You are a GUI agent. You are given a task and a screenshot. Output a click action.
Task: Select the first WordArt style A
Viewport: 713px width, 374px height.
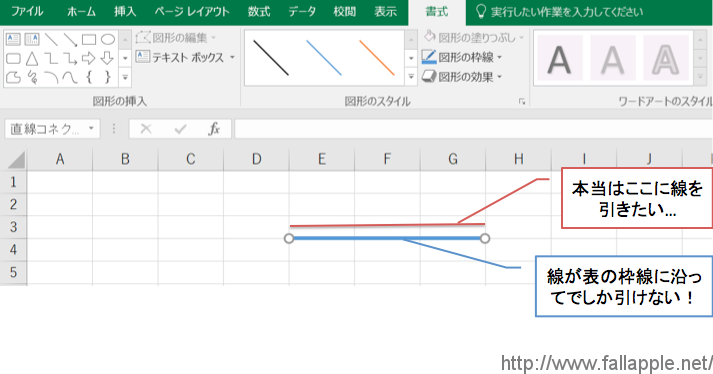click(559, 58)
